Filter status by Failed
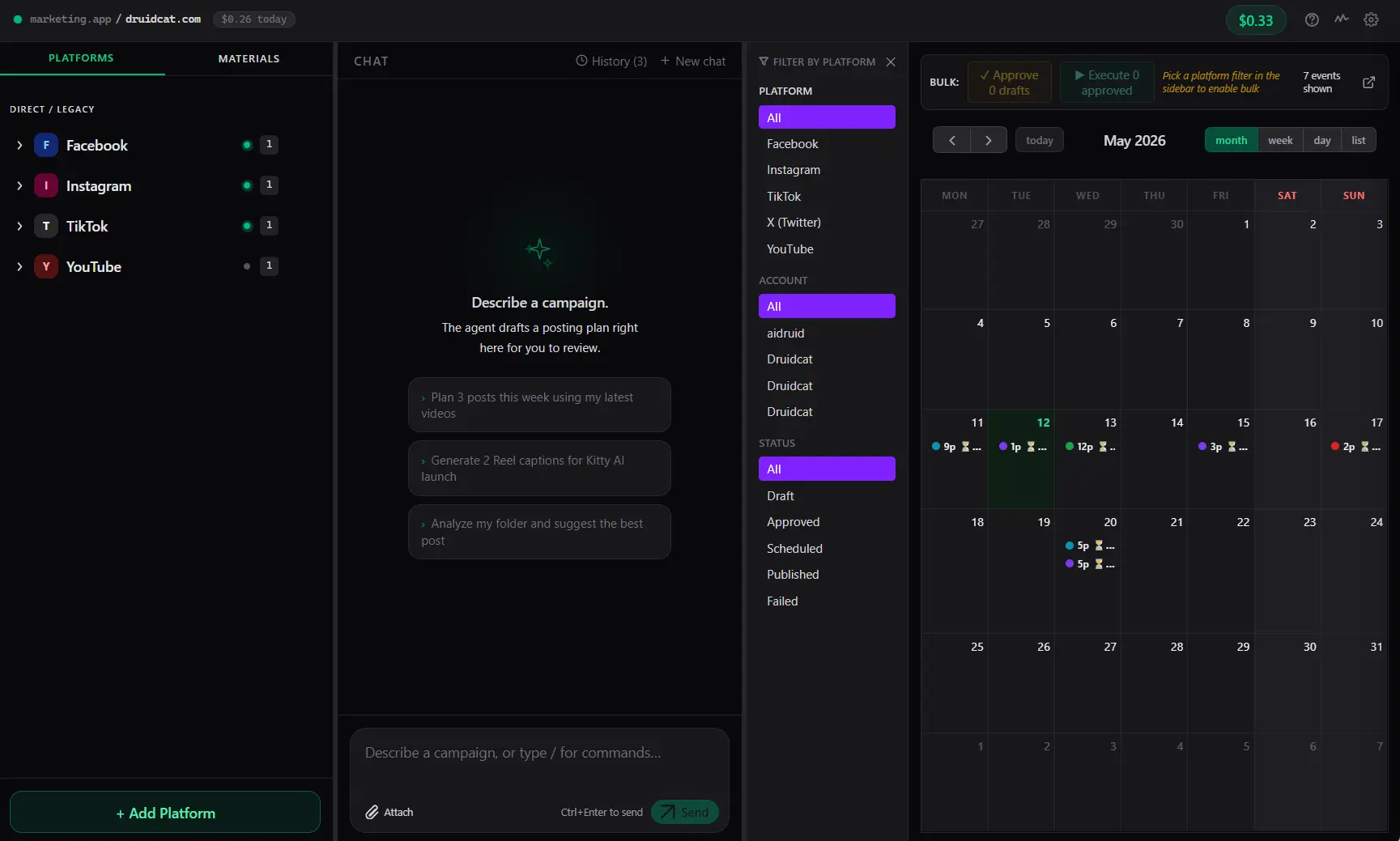The image size is (1400, 841). tap(827, 601)
